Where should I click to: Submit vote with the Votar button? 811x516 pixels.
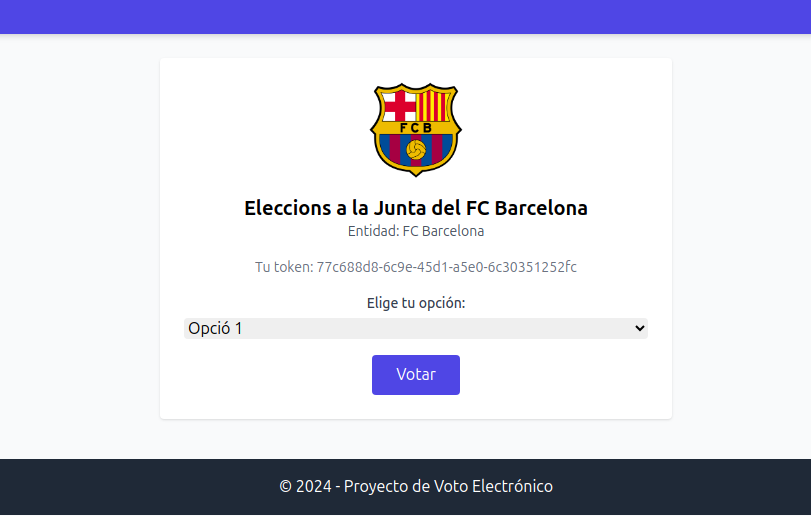[x=416, y=375]
